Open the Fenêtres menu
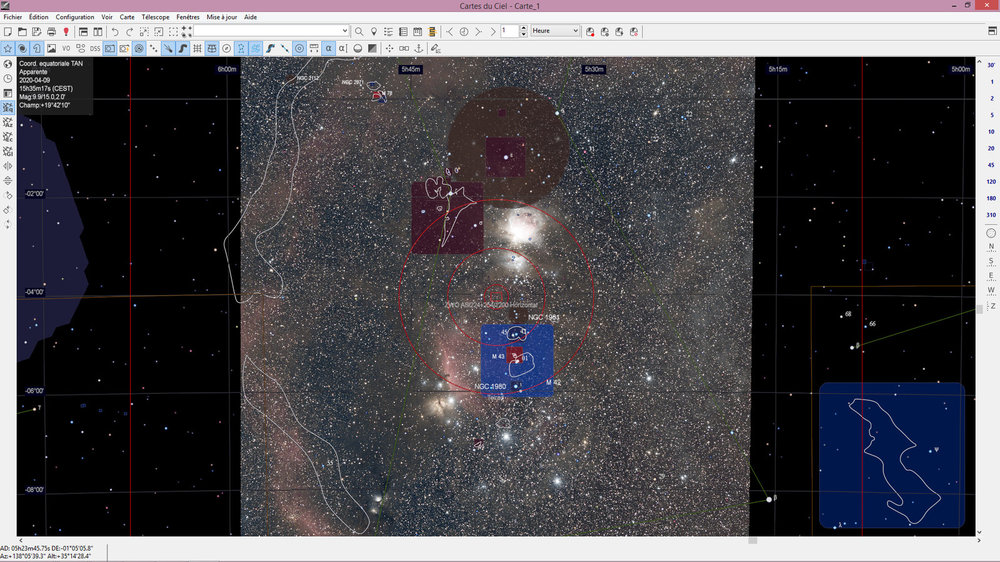Image resolution: width=1000 pixels, height=562 pixels. [x=188, y=17]
